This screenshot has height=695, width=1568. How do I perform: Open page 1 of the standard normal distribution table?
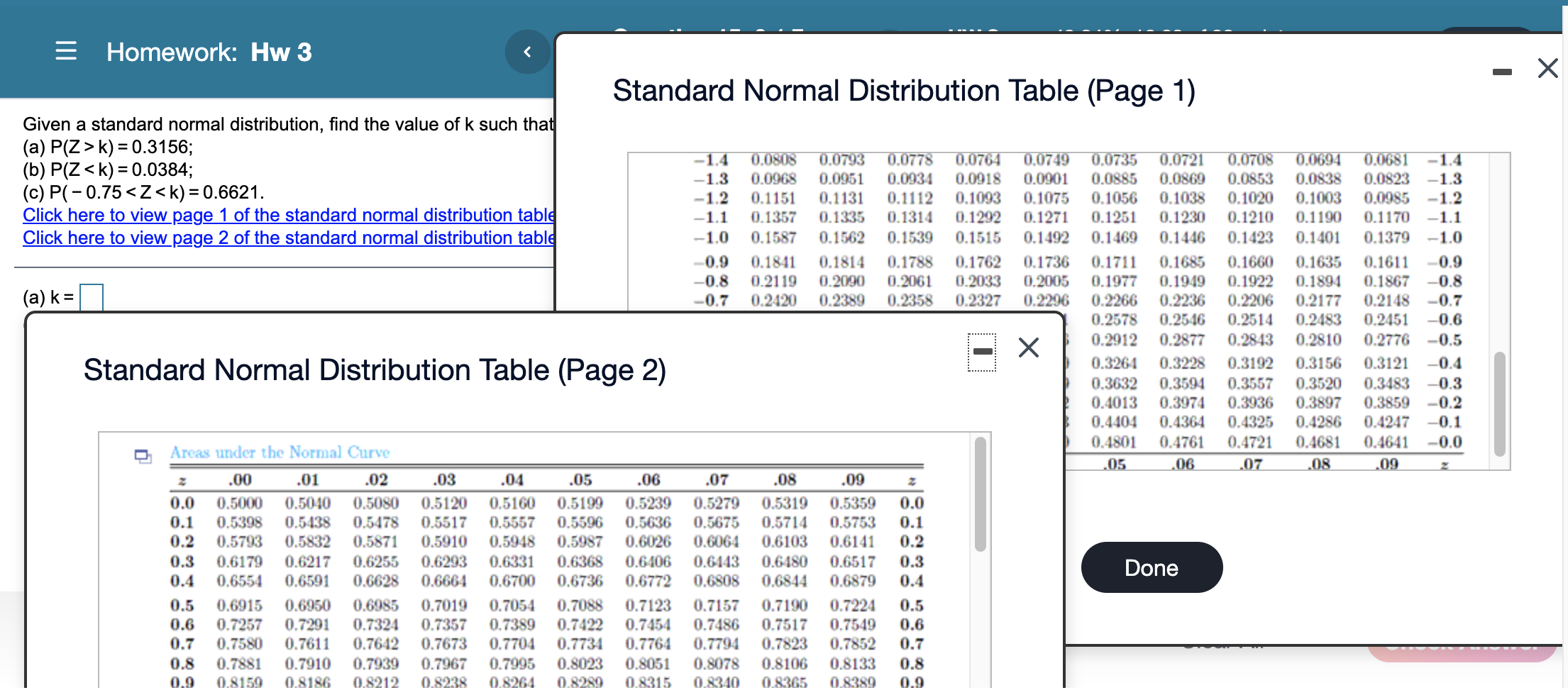click(287, 215)
